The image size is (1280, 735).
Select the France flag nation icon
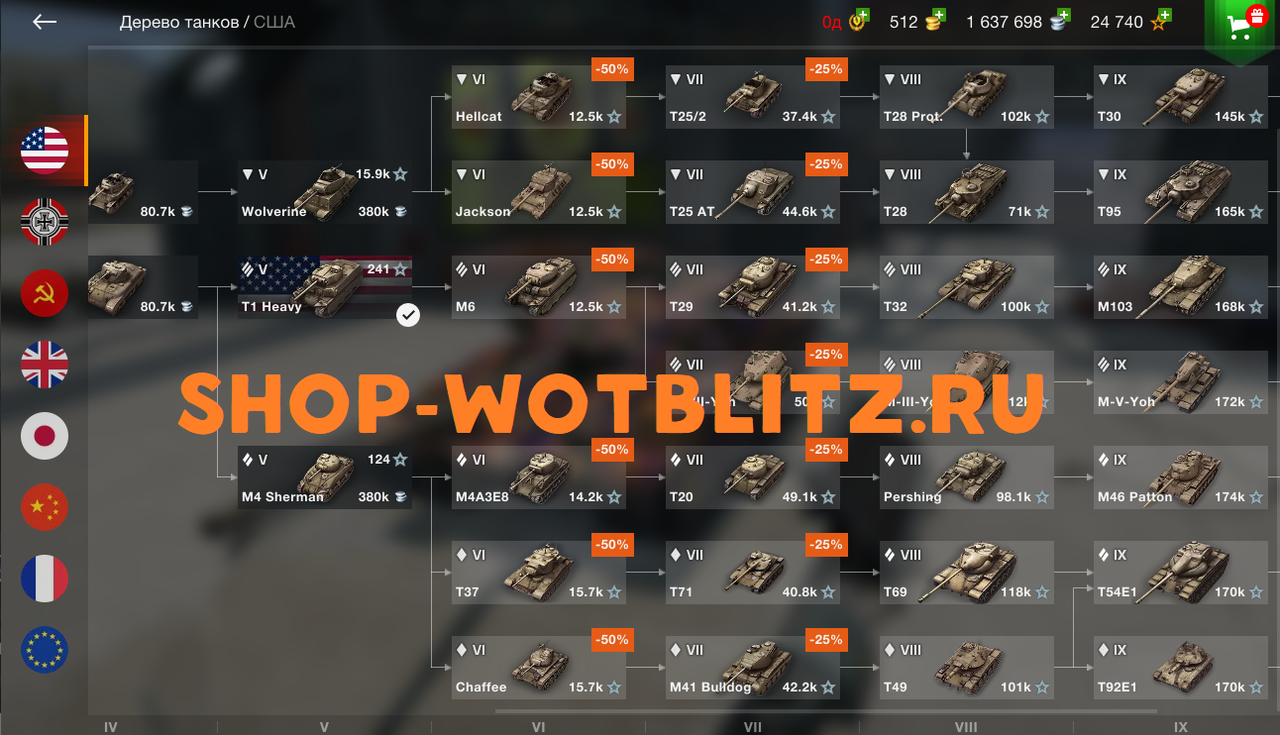point(45,578)
